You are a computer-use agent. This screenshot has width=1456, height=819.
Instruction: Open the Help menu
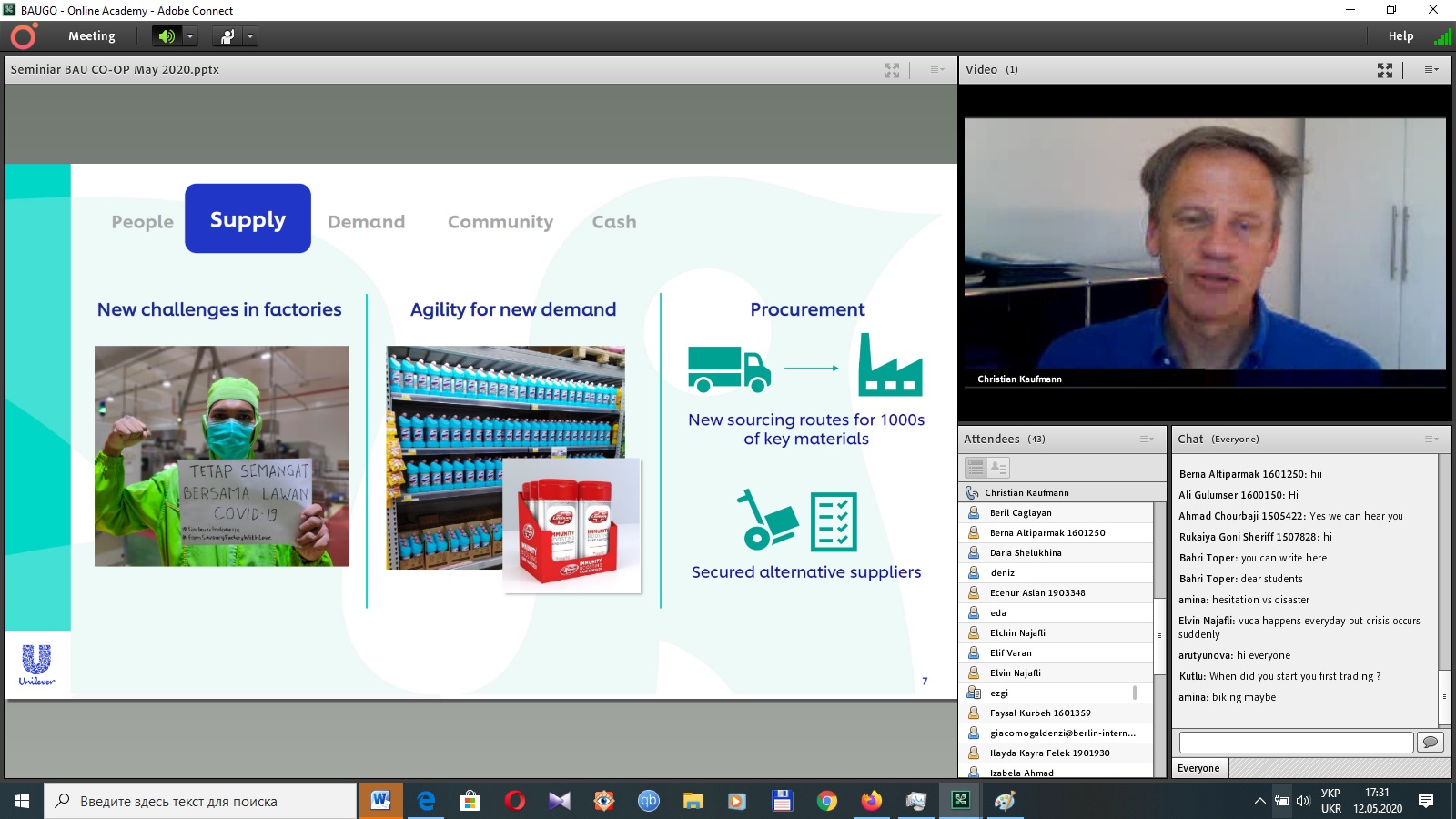pyautogui.click(x=1400, y=36)
